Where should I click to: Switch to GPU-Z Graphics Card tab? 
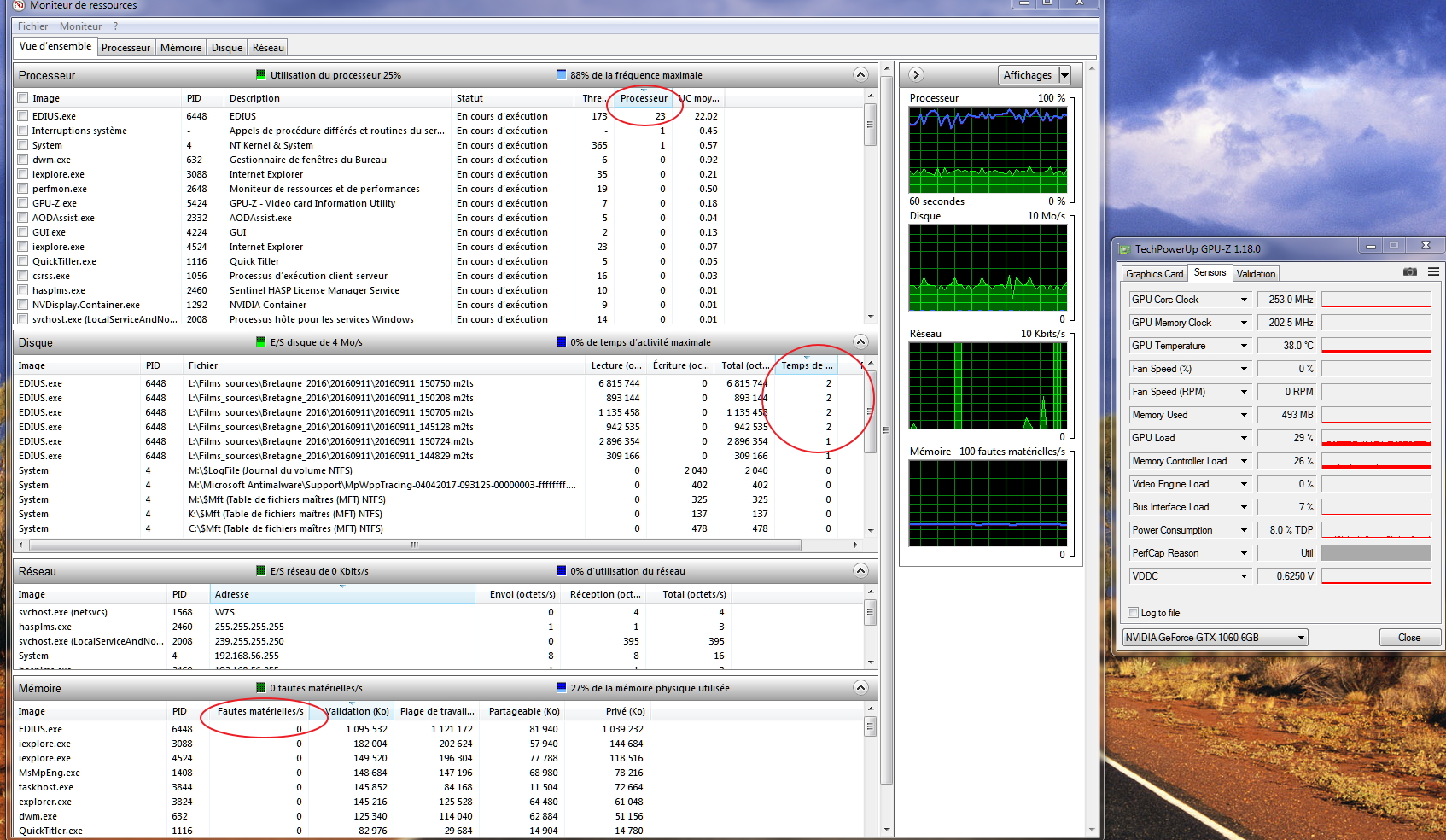tap(1154, 274)
